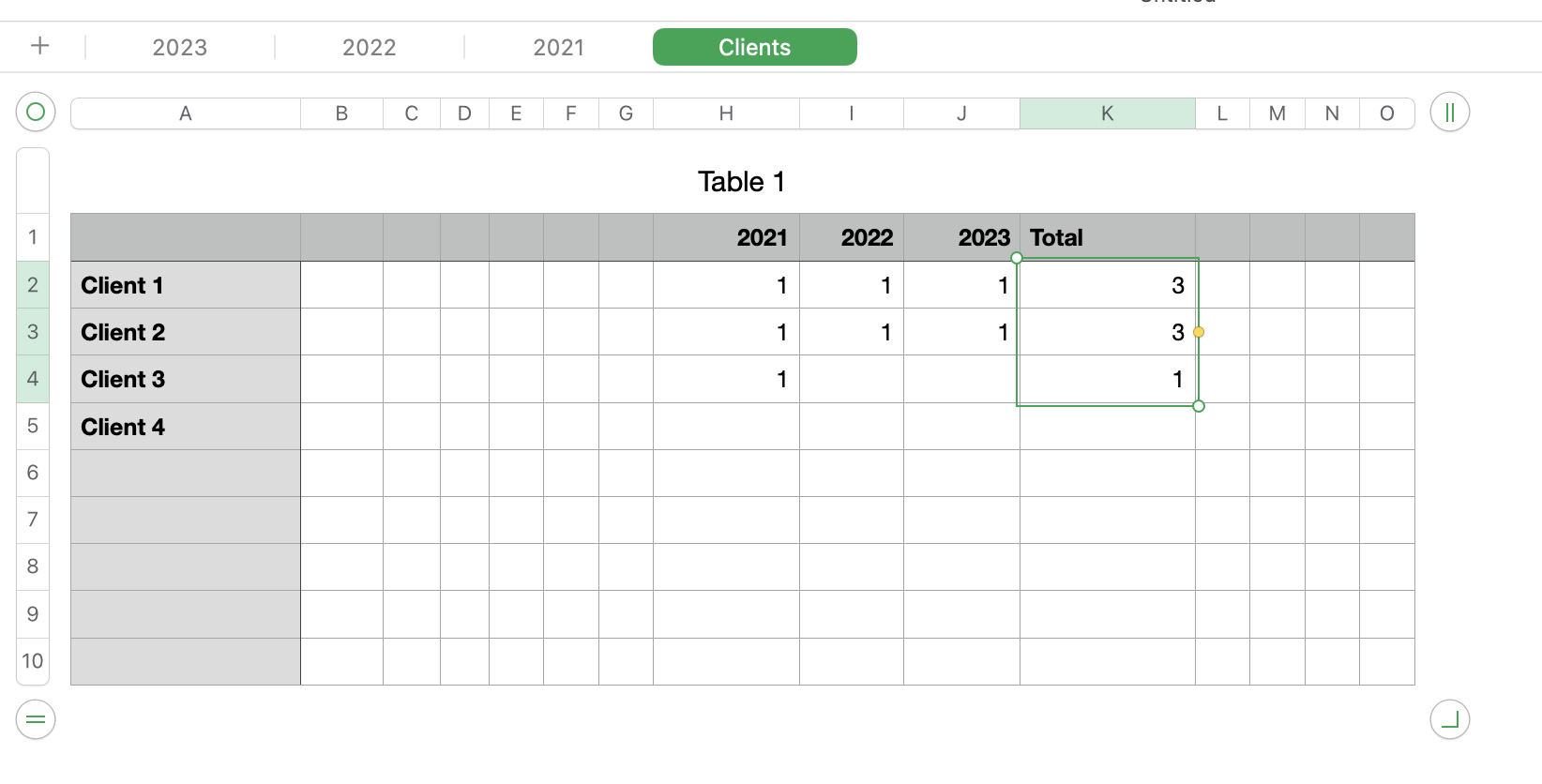
Task: Select row 5 by its row number
Action: coord(33,426)
